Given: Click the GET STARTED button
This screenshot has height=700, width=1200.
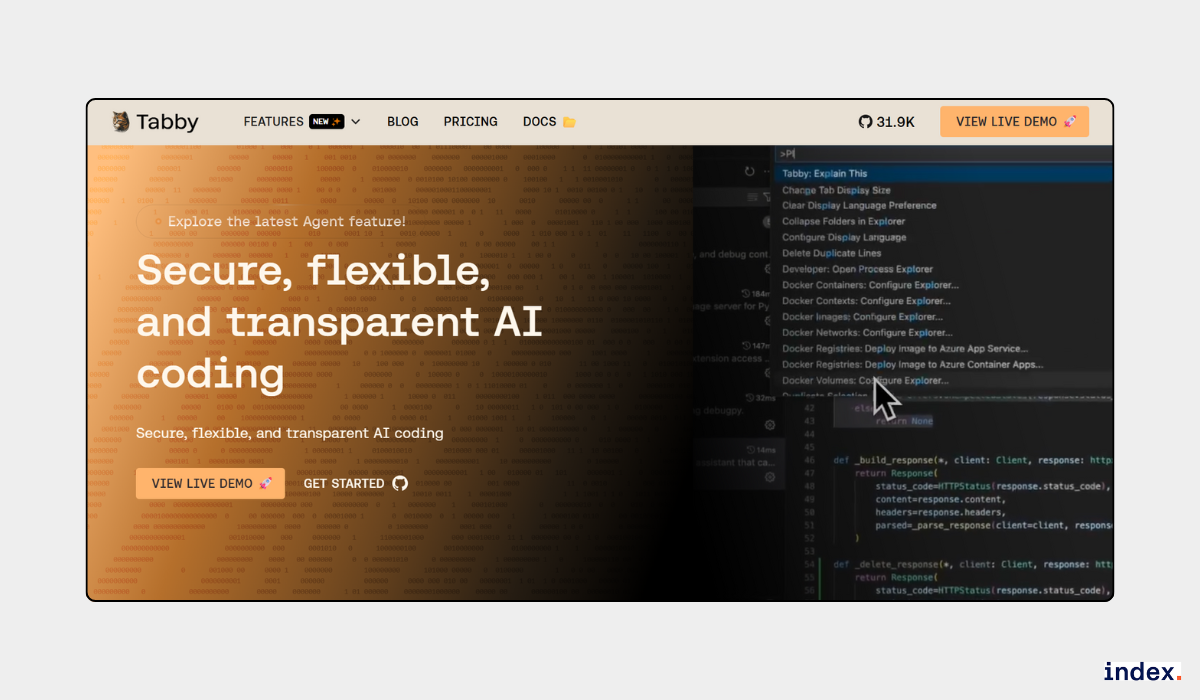Looking at the screenshot, I should [x=346, y=483].
